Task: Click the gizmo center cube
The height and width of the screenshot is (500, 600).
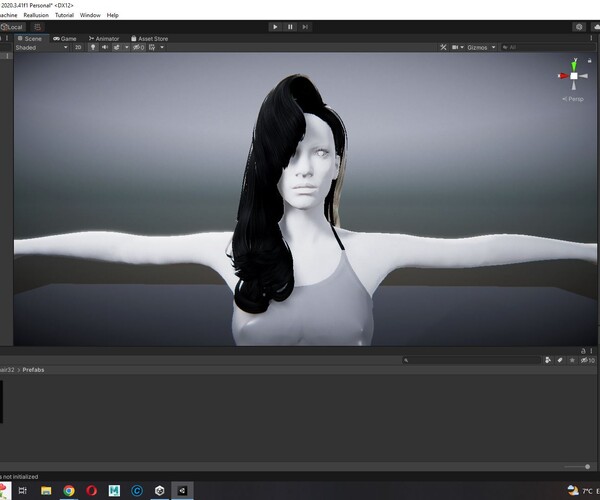Action: click(x=574, y=76)
